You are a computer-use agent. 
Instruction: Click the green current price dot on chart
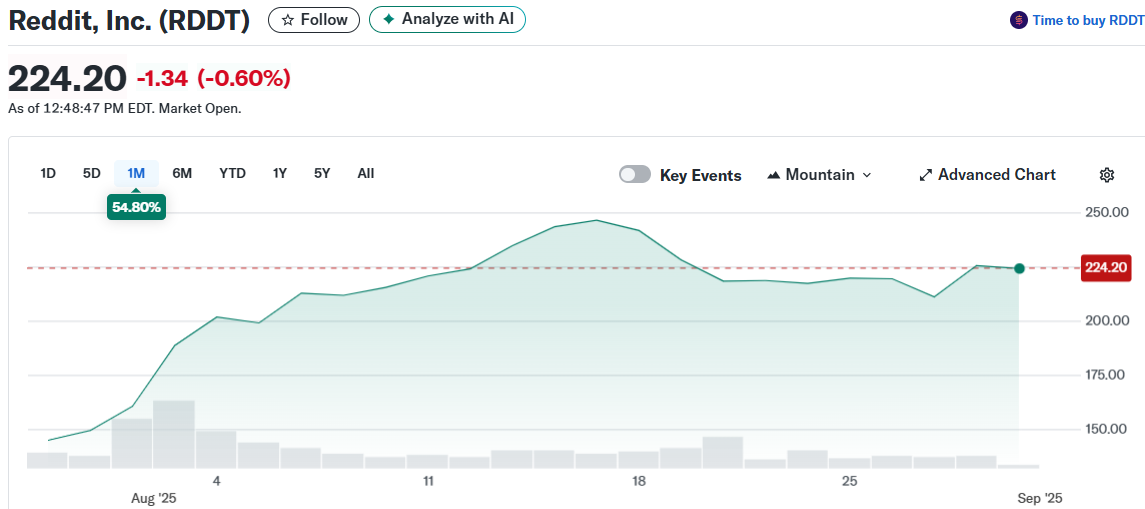(1019, 269)
